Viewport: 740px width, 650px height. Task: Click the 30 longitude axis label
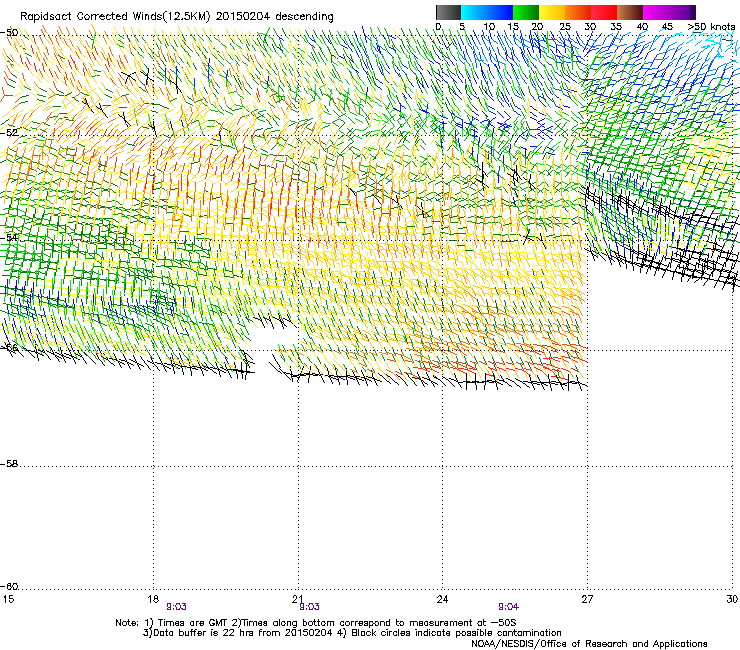click(x=732, y=599)
